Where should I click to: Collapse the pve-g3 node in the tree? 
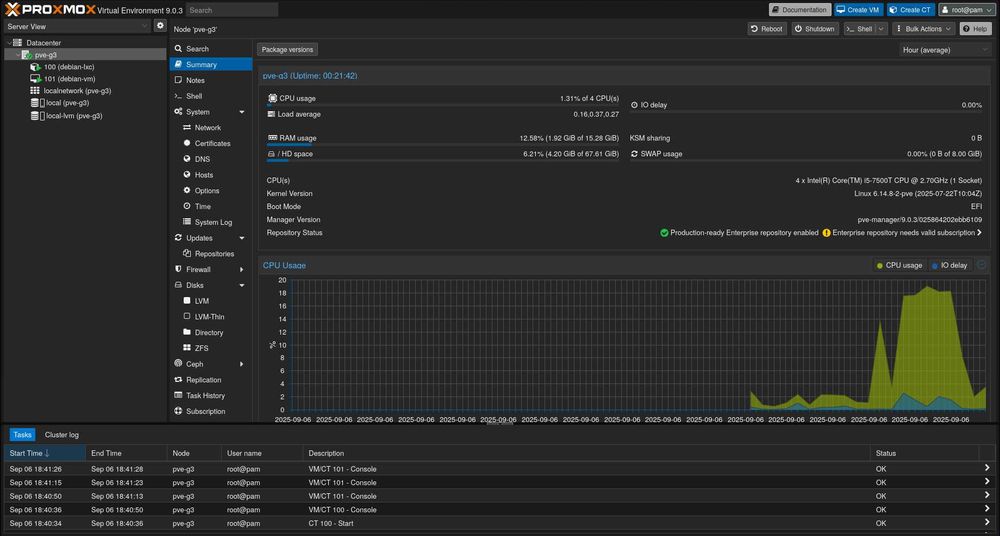coord(18,55)
